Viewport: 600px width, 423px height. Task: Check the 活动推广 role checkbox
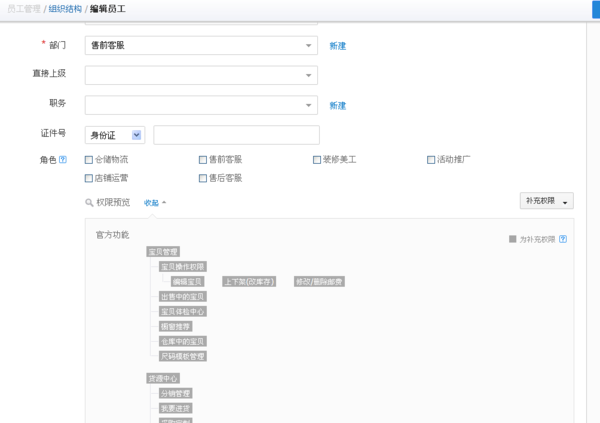point(431,160)
